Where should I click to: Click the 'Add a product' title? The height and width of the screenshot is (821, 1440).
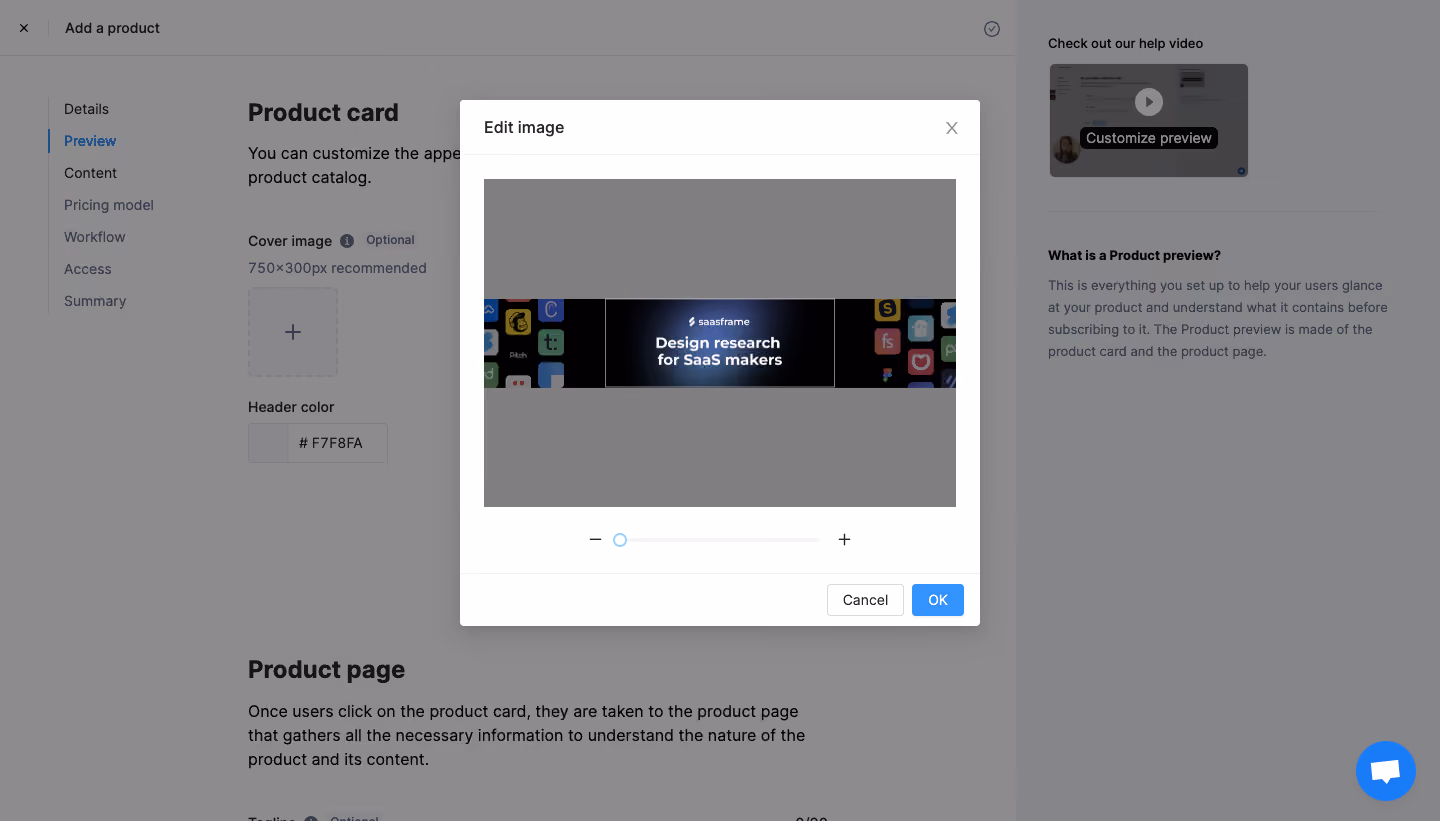click(x=112, y=28)
